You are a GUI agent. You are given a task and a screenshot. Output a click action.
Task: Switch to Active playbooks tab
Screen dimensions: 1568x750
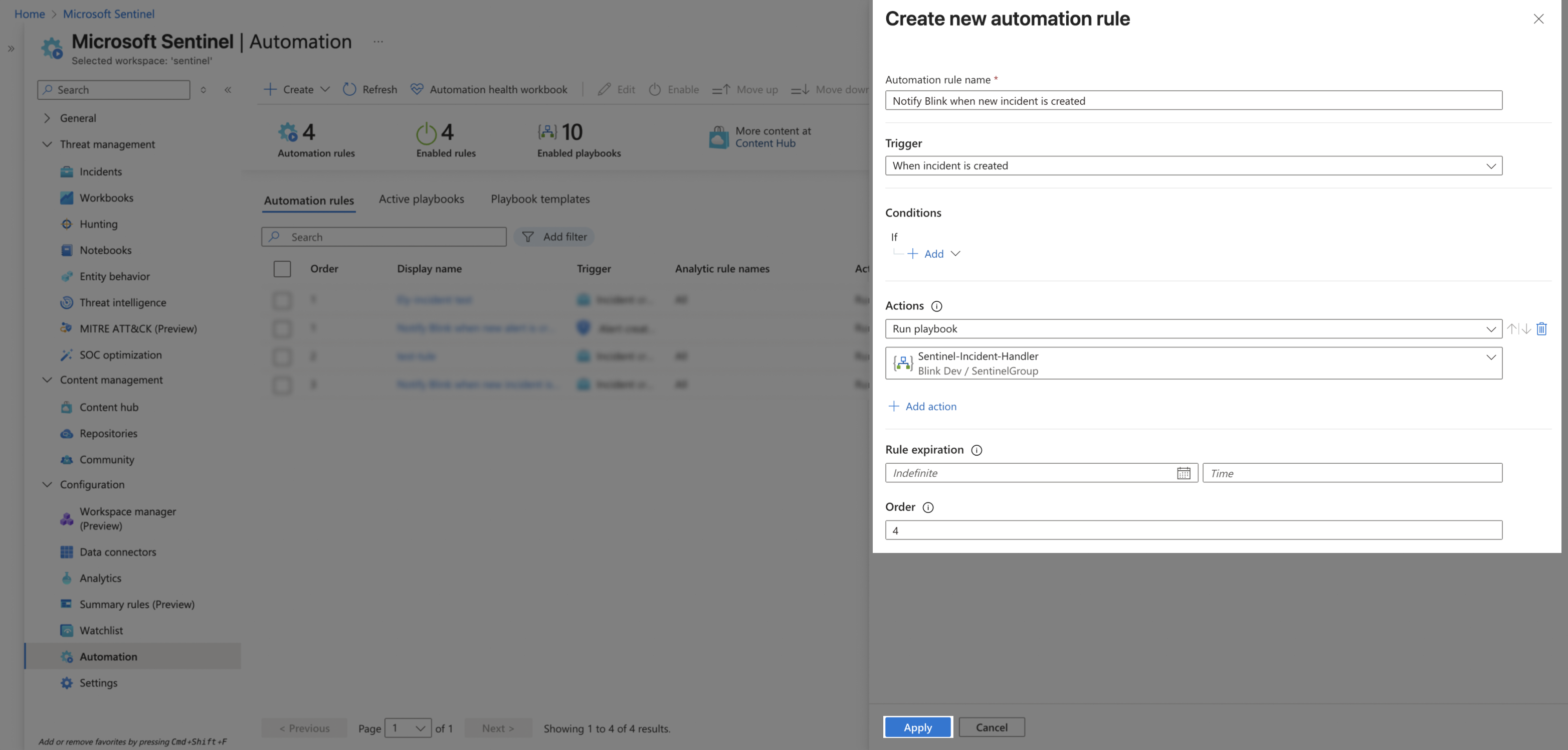[421, 199]
